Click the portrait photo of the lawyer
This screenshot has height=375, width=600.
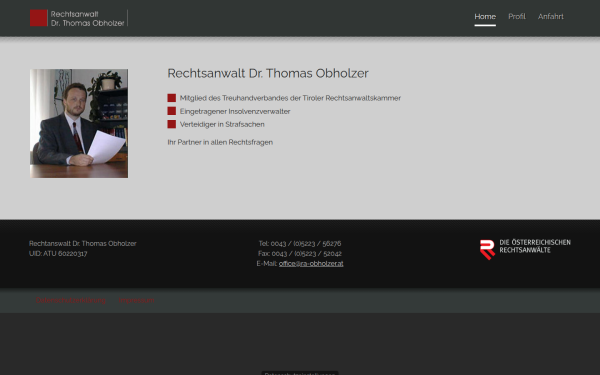tap(79, 123)
